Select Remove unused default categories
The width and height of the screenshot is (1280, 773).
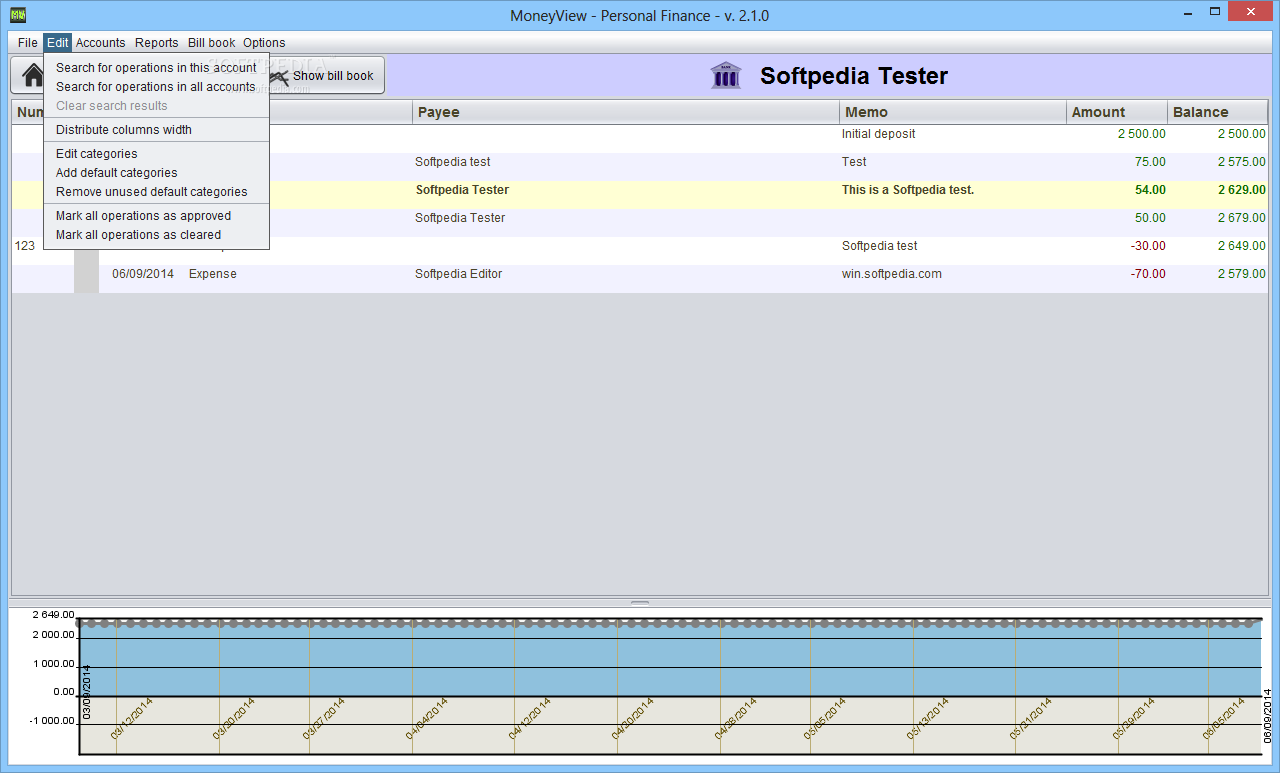pos(156,192)
